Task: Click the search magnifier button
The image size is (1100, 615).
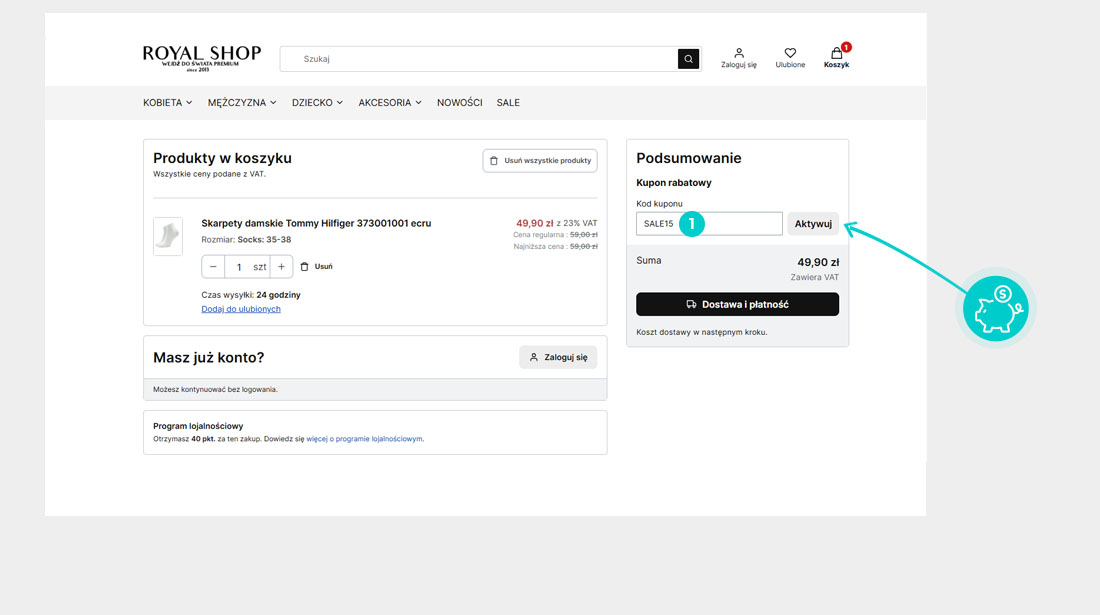Action: [688, 59]
